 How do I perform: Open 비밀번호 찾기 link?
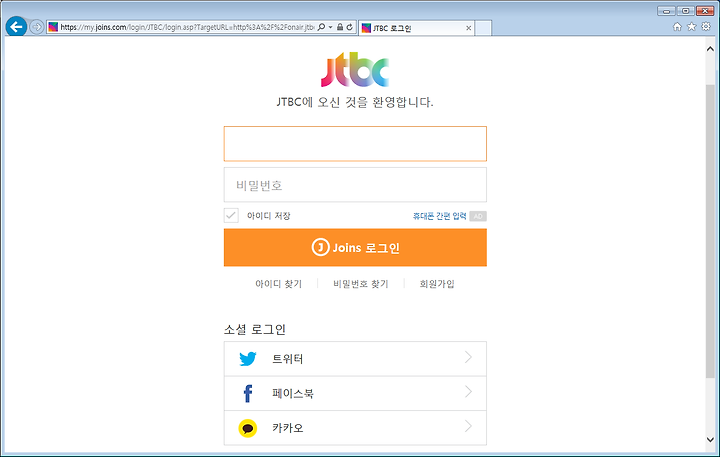(361, 284)
